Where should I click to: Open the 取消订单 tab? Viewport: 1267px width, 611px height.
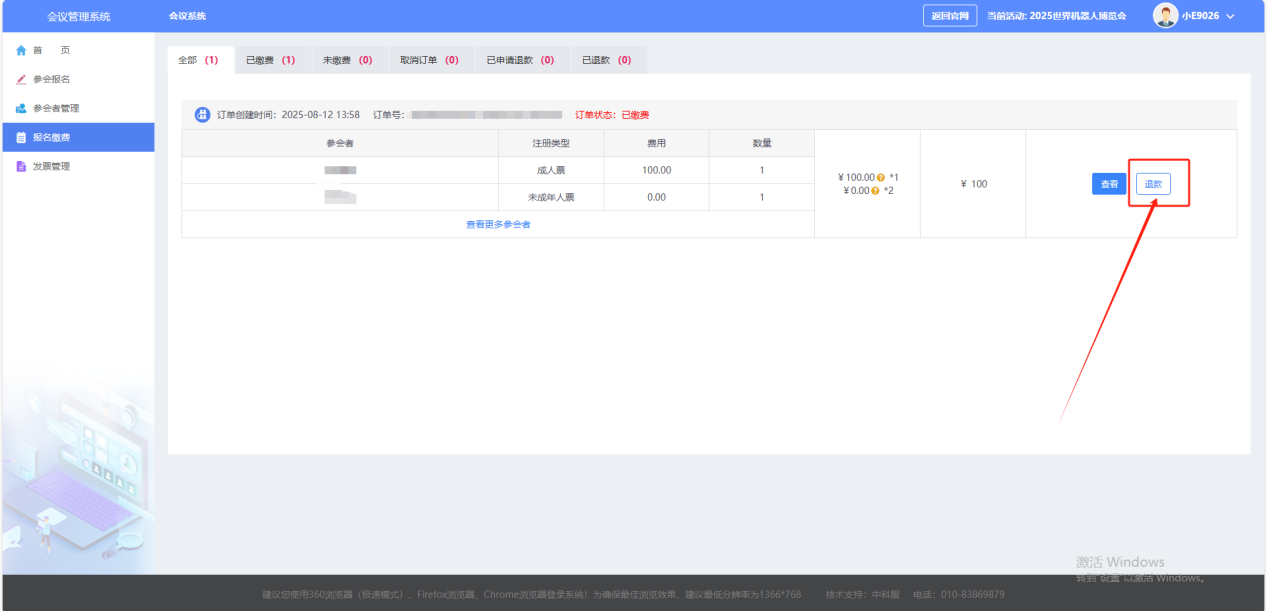[x=429, y=60]
